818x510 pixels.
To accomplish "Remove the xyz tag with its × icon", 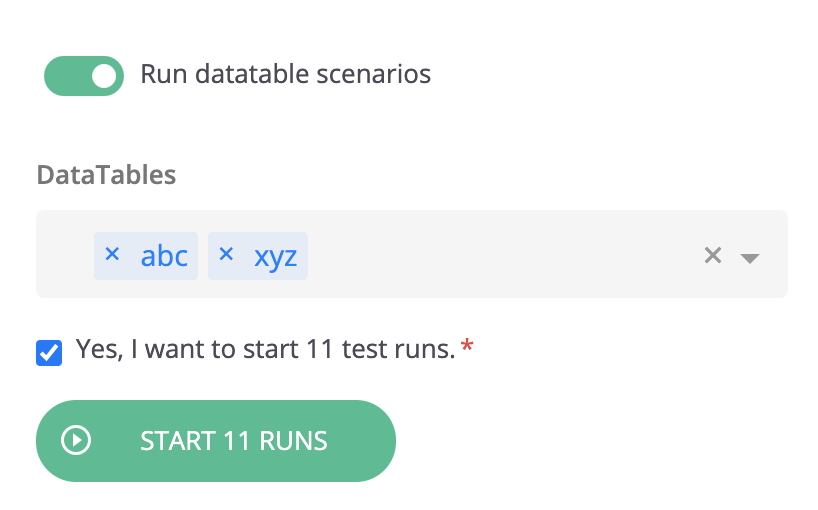I will (226, 254).
